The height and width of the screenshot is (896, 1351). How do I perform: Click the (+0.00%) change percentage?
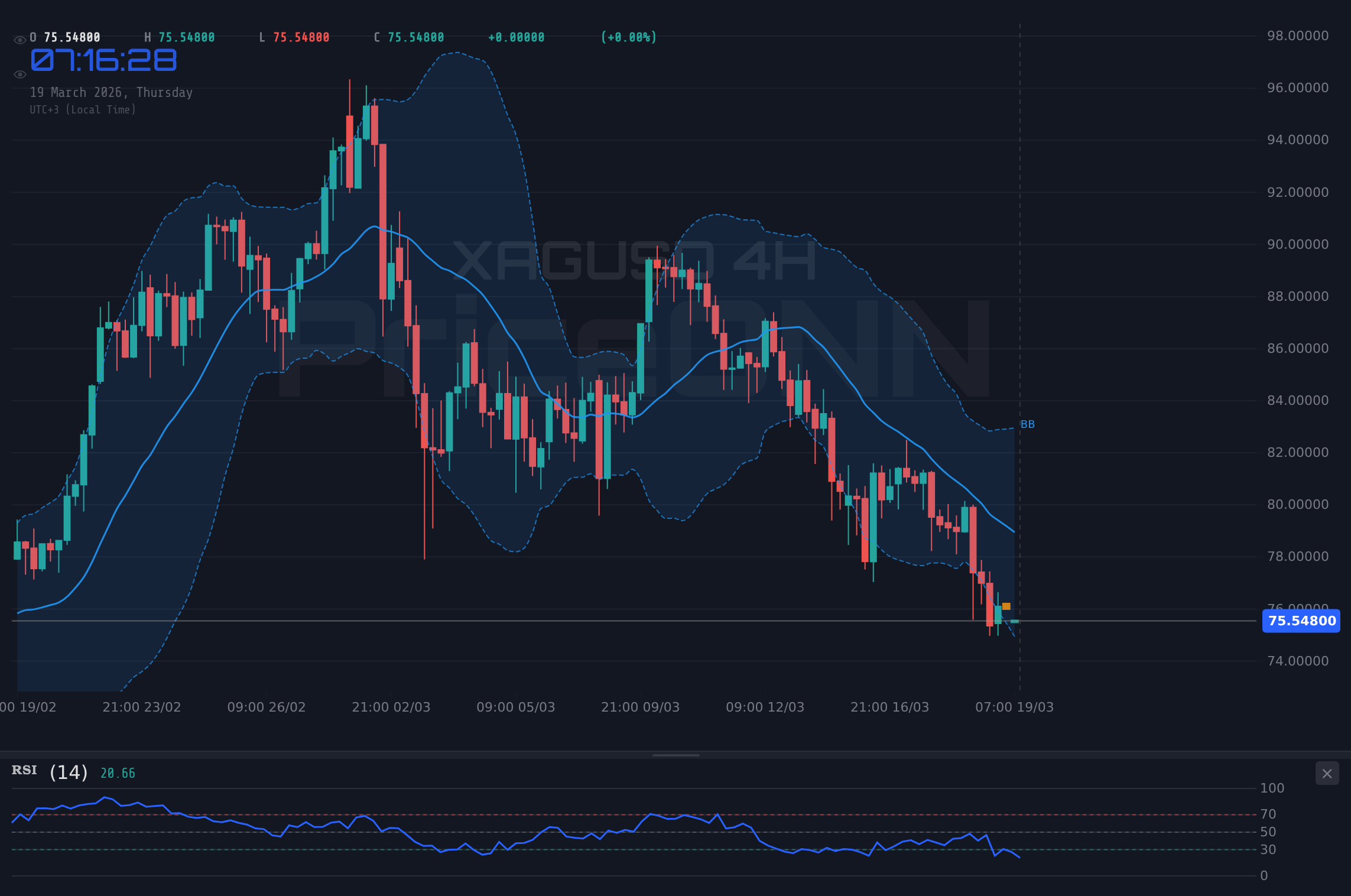628,37
